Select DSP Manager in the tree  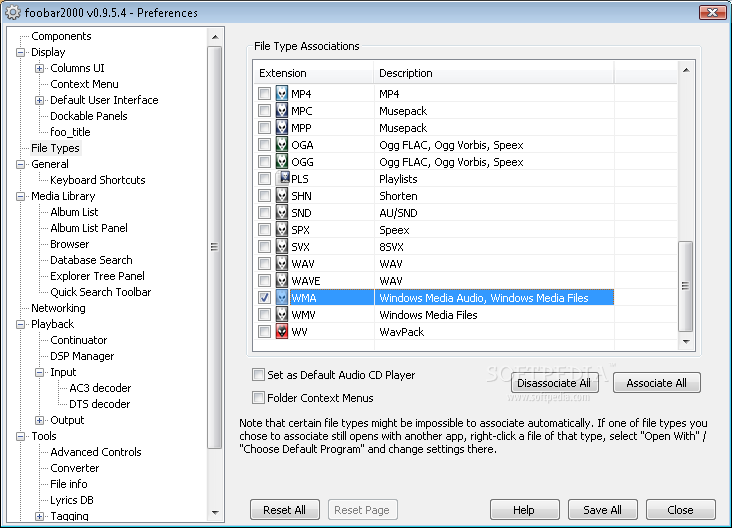click(82, 356)
